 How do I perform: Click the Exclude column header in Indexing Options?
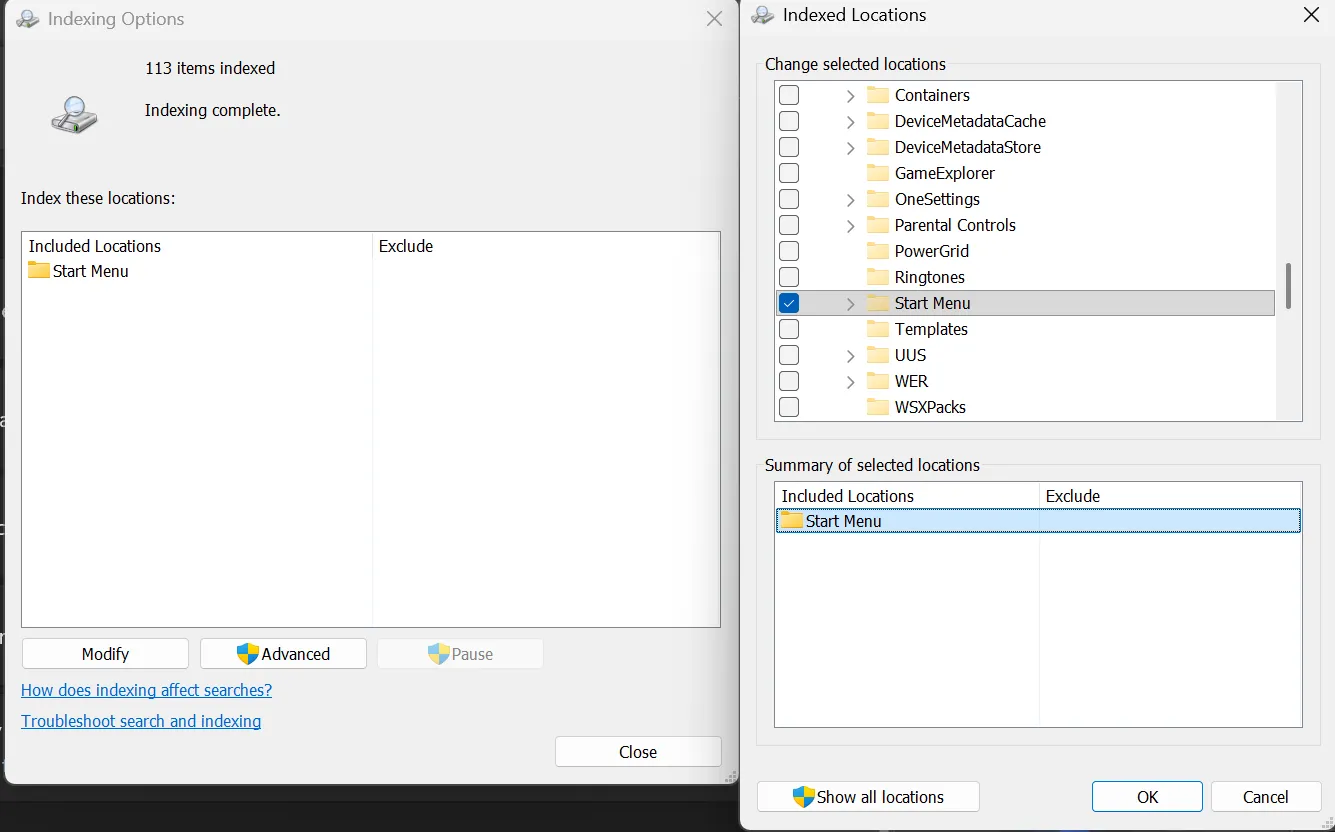(x=546, y=246)
